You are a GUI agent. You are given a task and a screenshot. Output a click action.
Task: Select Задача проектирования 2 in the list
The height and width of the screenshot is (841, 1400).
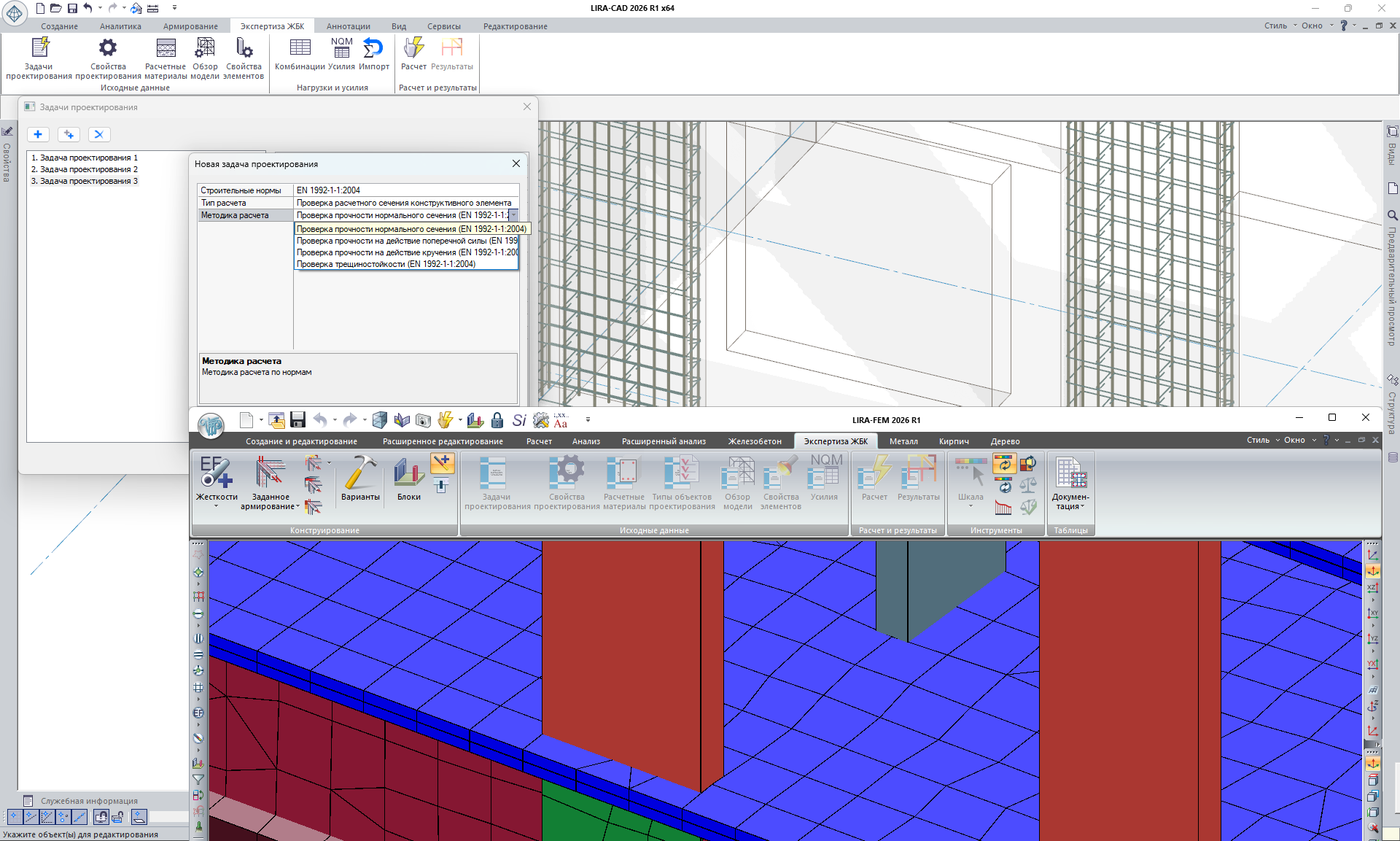point(88,169)
